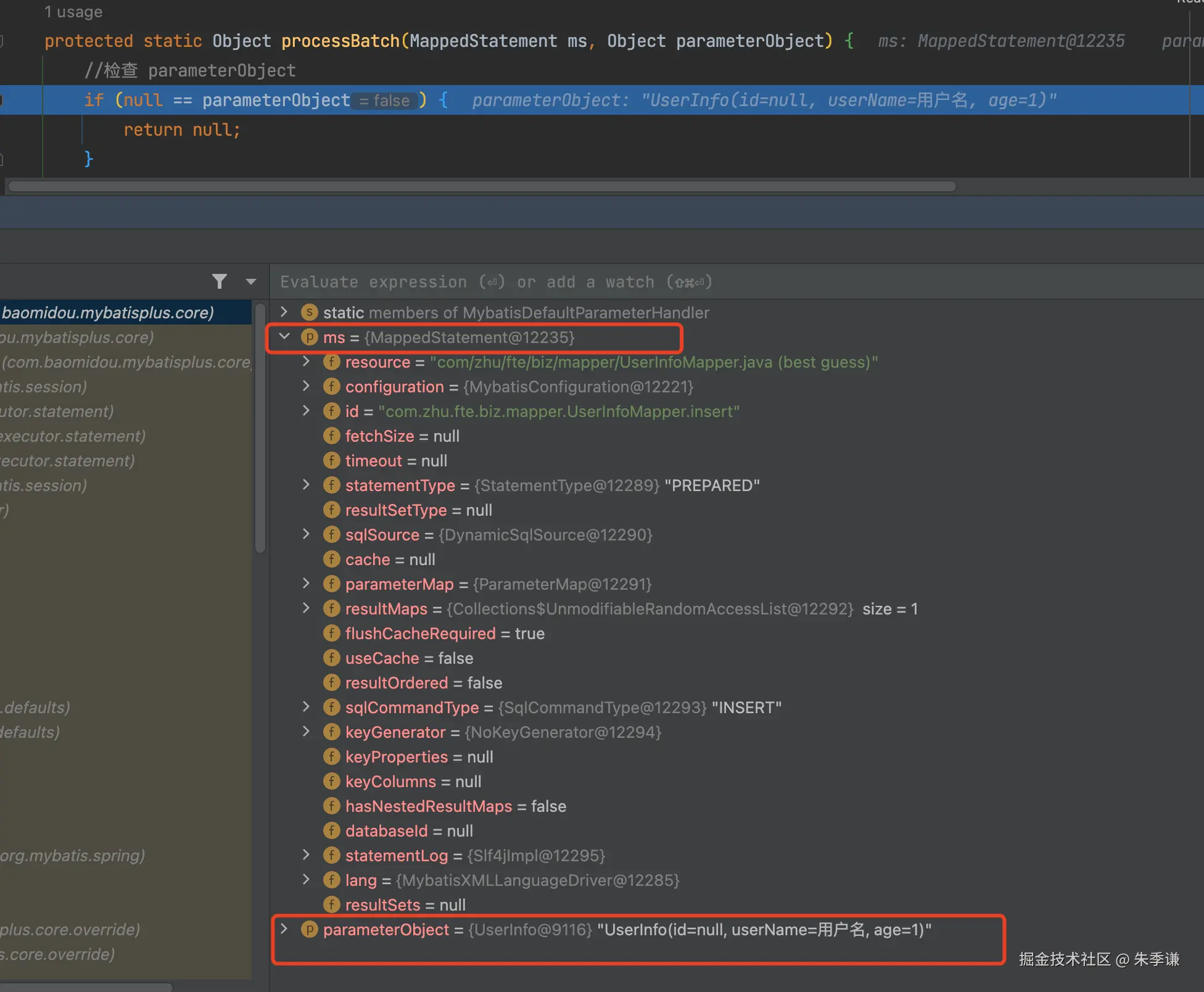Click the '= false' inline value hint
Viewport: 1204px width, 992px height.
(385, 101)
